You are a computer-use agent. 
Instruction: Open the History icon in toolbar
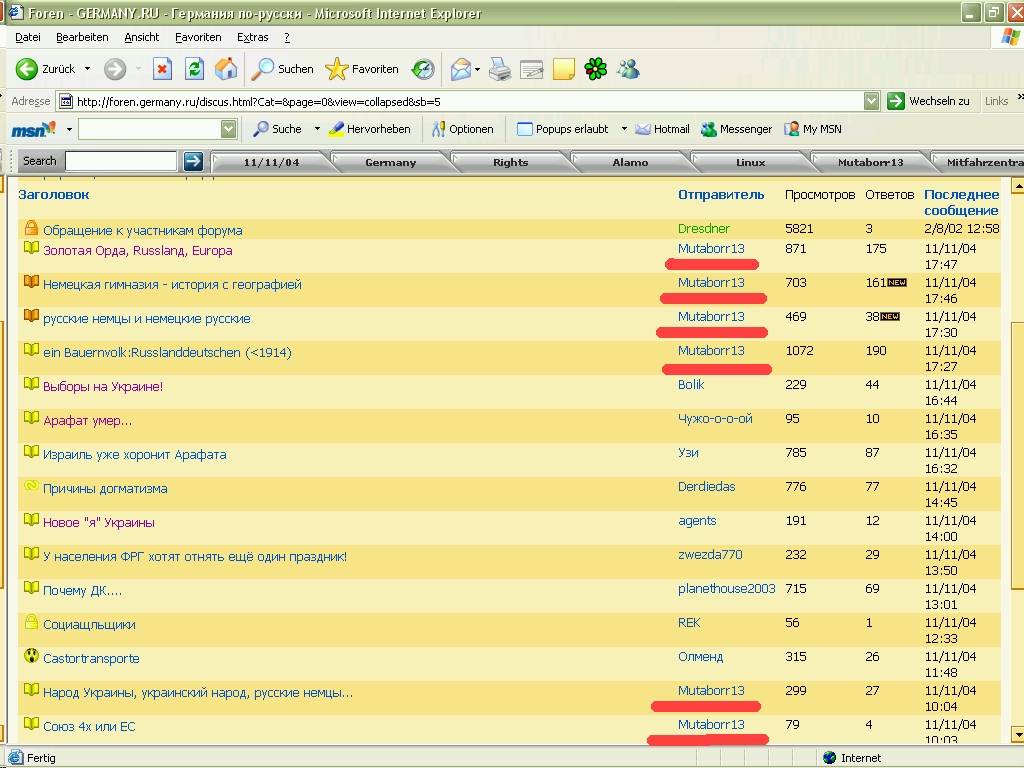423,69
